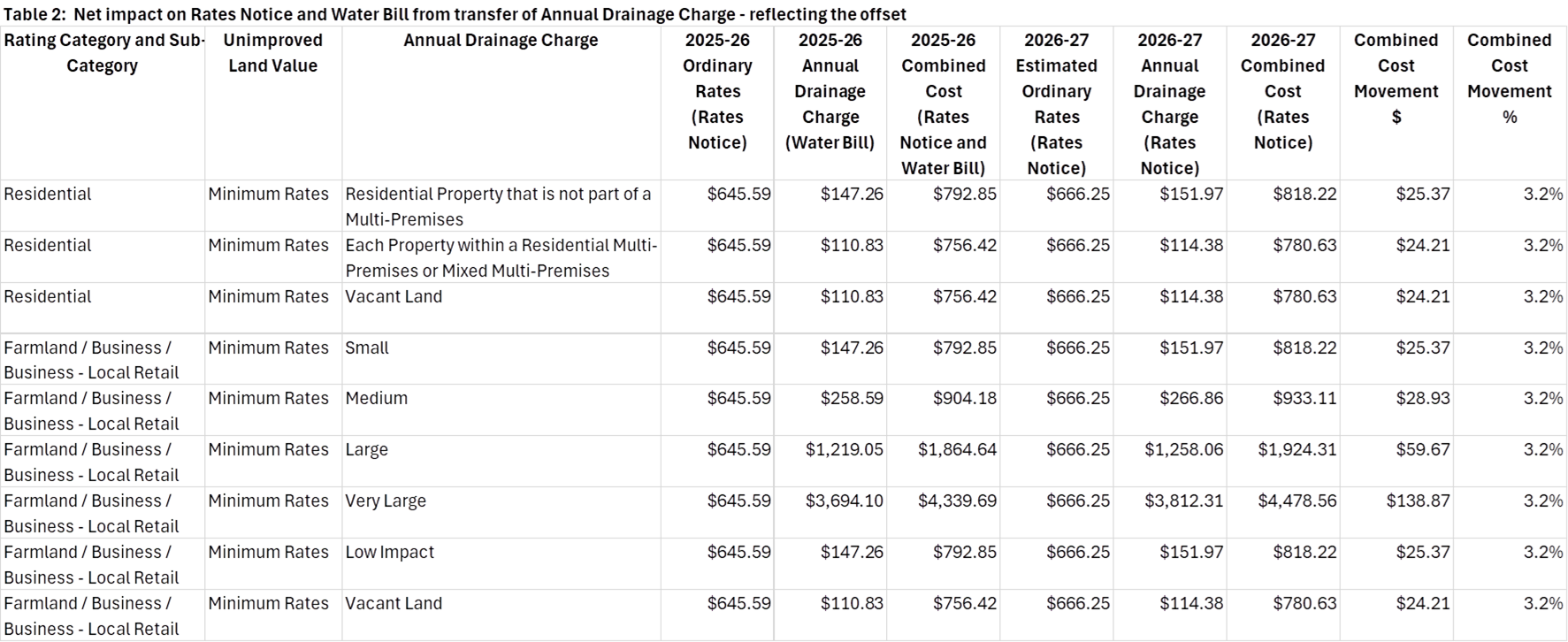This screenshot has width=1568, height=642.
Task: Click the '2025-26 Ordinary Rates (Rates Notice)' header
Action: (717, 91)
